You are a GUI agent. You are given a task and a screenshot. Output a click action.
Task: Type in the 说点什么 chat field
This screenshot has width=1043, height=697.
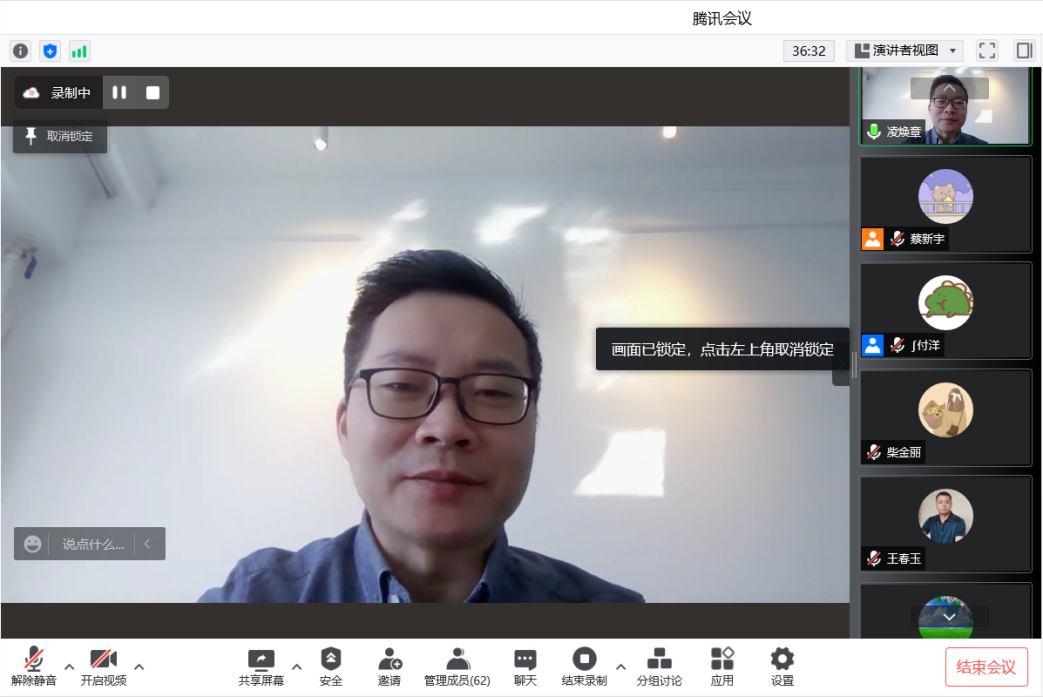click(x=93, y=544)
